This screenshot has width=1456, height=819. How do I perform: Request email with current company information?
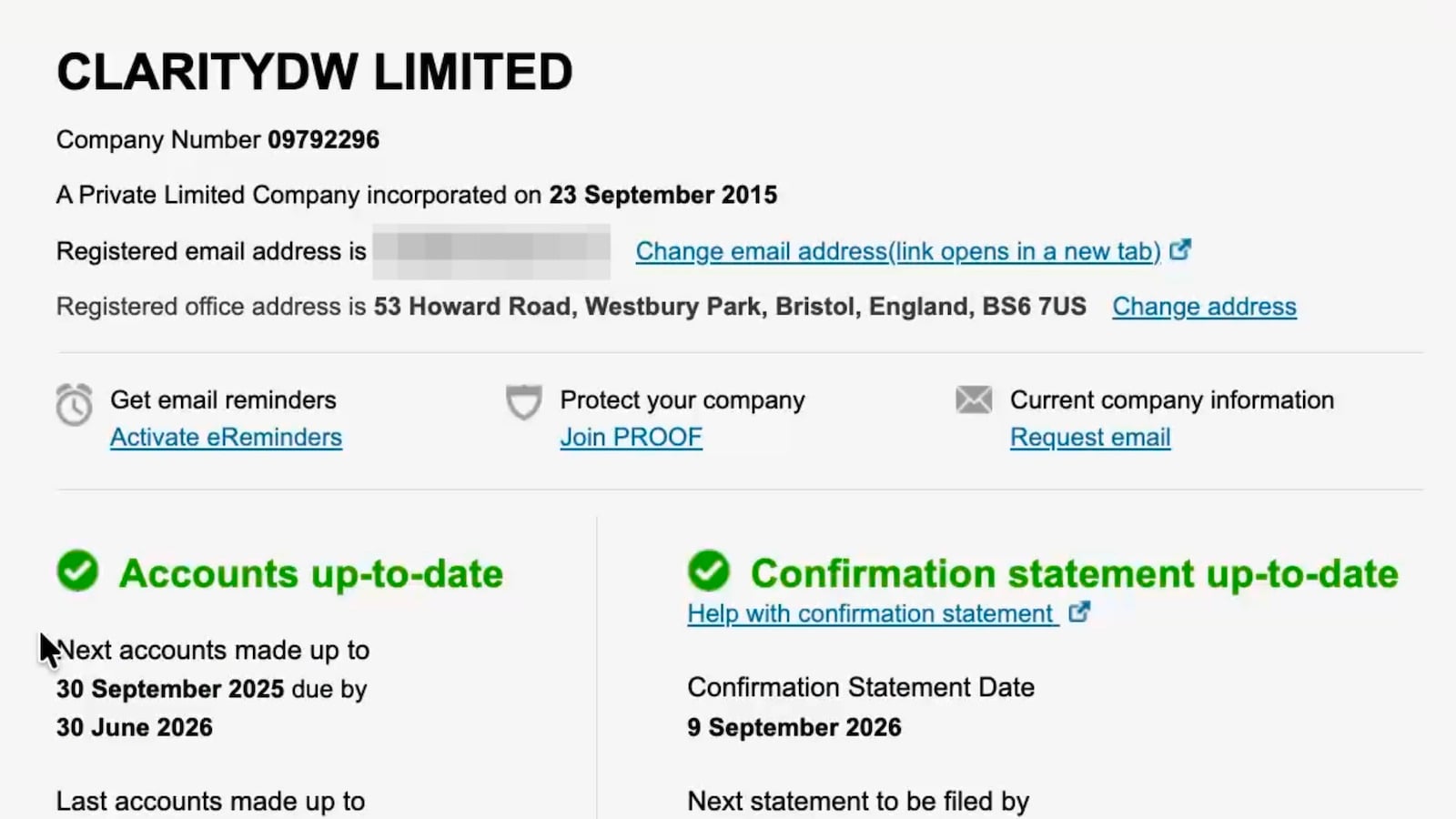(x=1089, y=438)
